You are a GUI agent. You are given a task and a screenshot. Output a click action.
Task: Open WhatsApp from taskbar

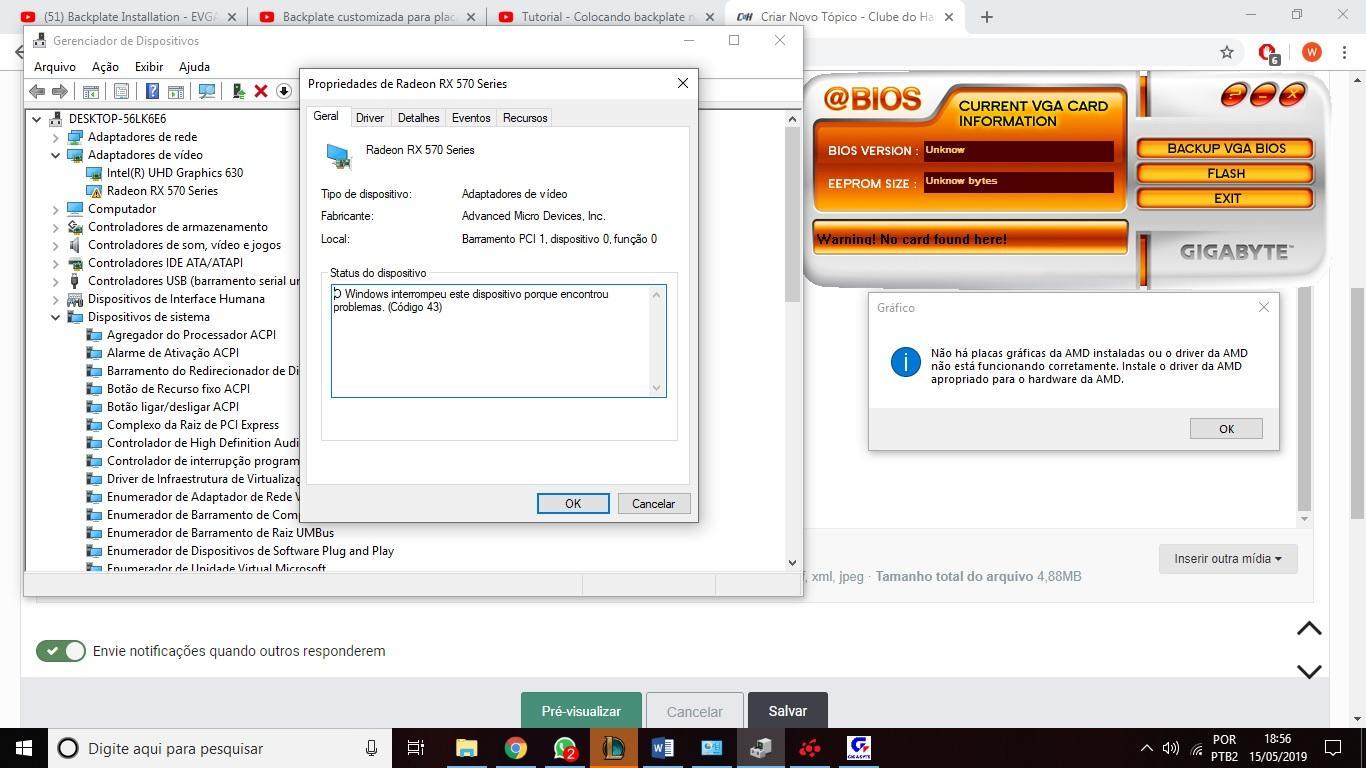pyautogui.click(x=565, y=748)
